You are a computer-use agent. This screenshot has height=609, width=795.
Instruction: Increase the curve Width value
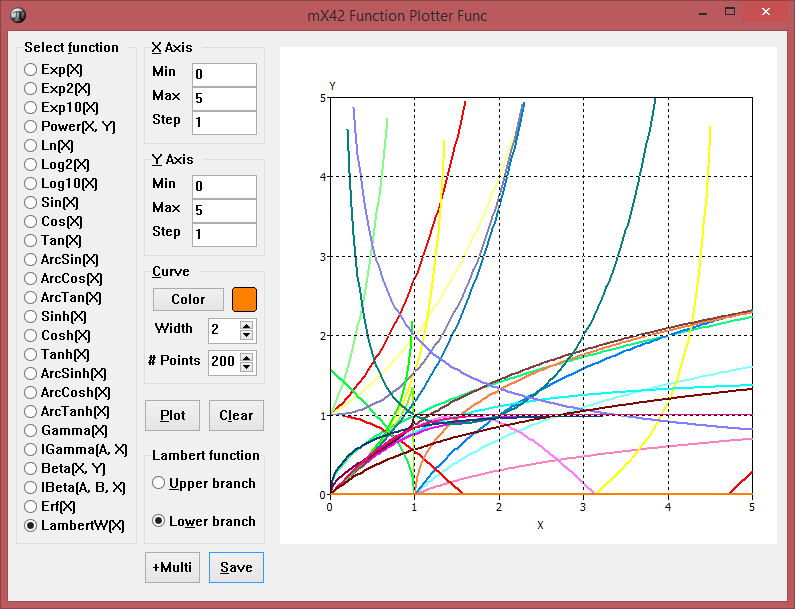247,324
